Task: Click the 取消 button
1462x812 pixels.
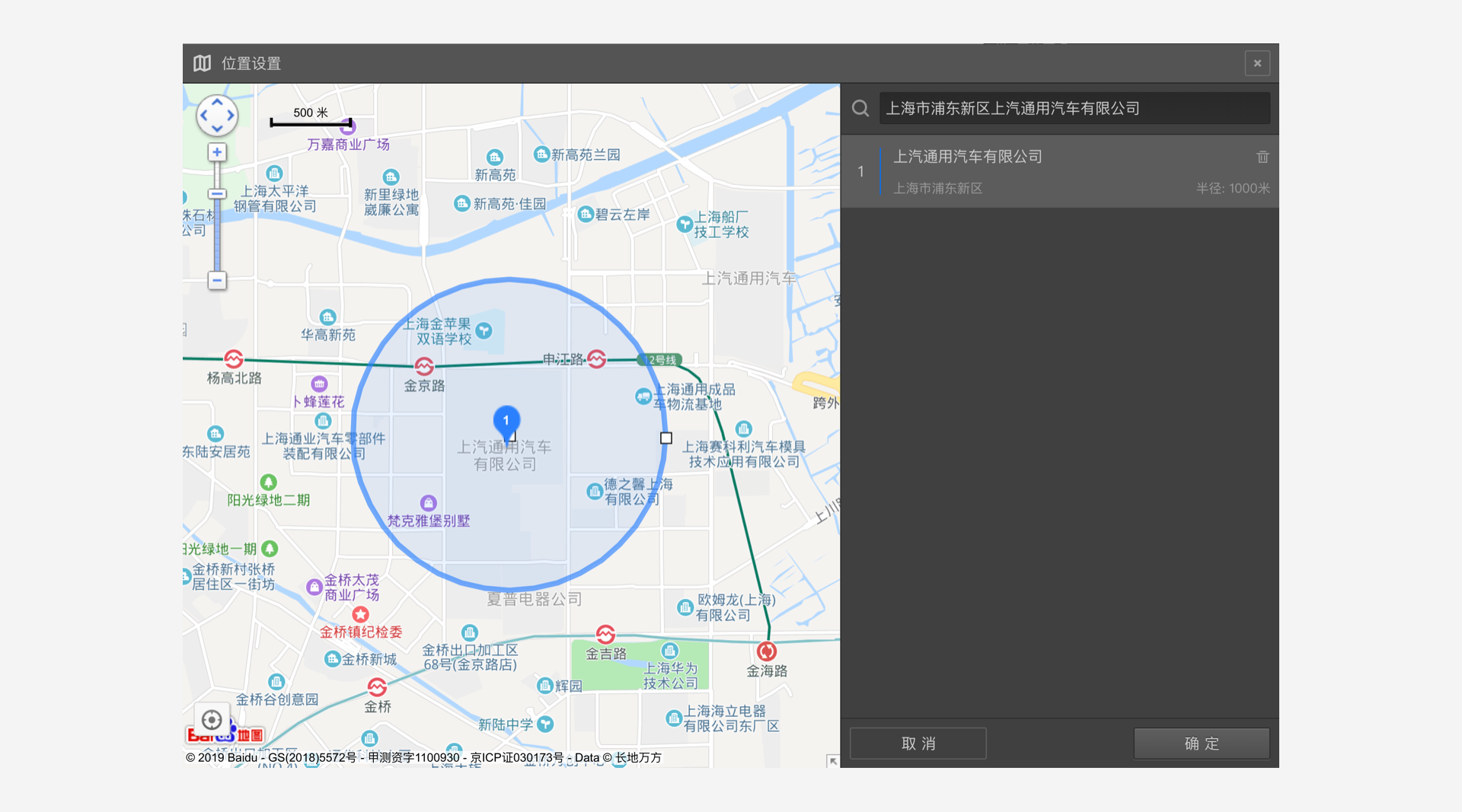Action: (918, 744)
